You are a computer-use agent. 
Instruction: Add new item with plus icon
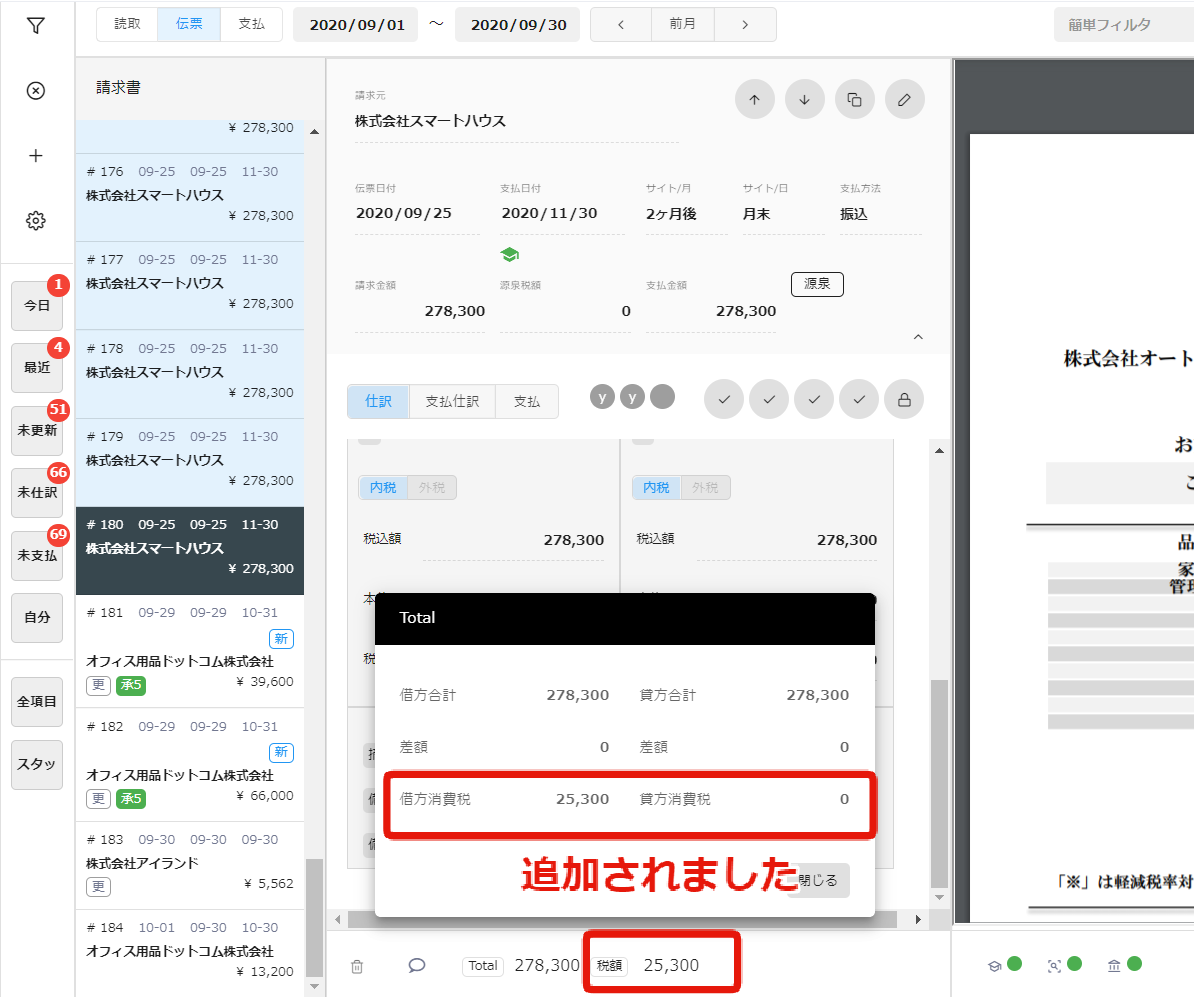coord(35,155)
